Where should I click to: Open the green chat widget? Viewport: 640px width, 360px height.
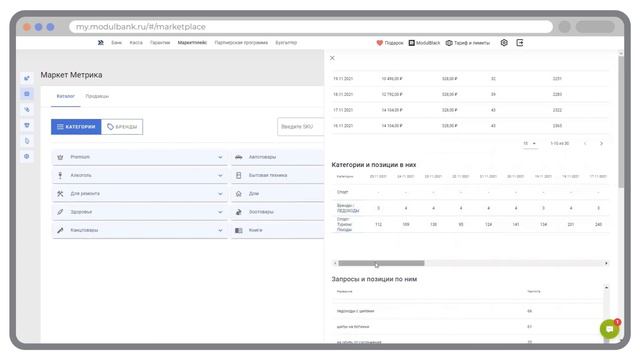click(610, 329)
